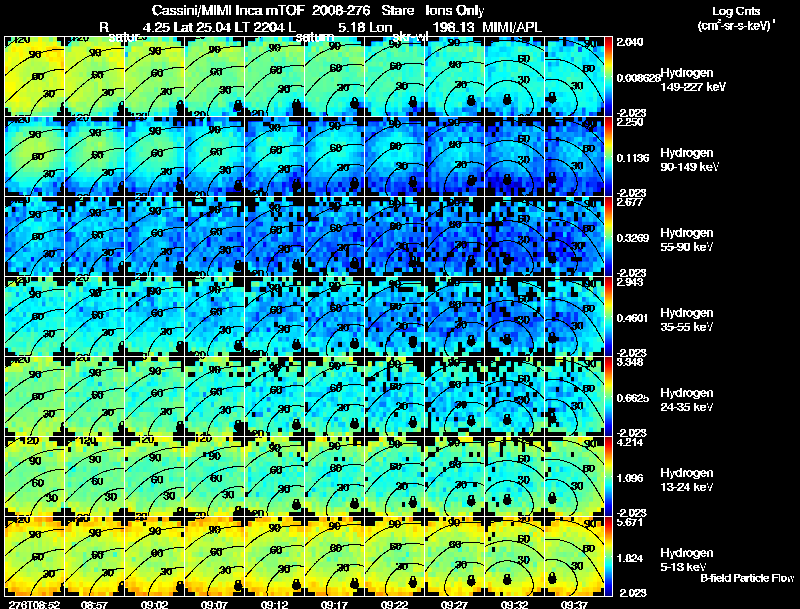800x609 pixels.
Task: Click the colorbar maximum value '4.214'
Action: tap(630, 442)
